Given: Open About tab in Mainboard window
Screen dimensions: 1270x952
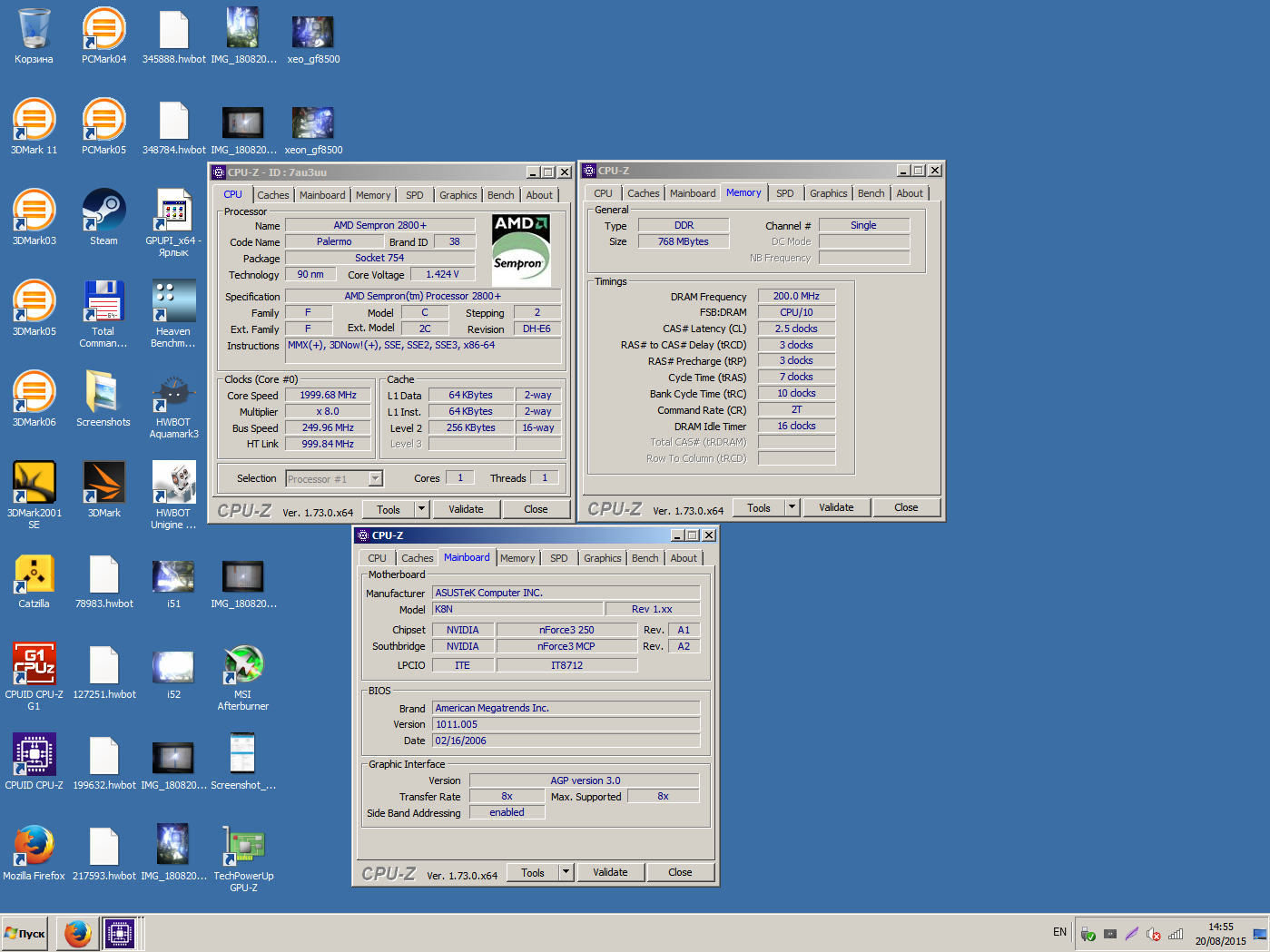Looking at the screenshot, I should pos(684,558).
